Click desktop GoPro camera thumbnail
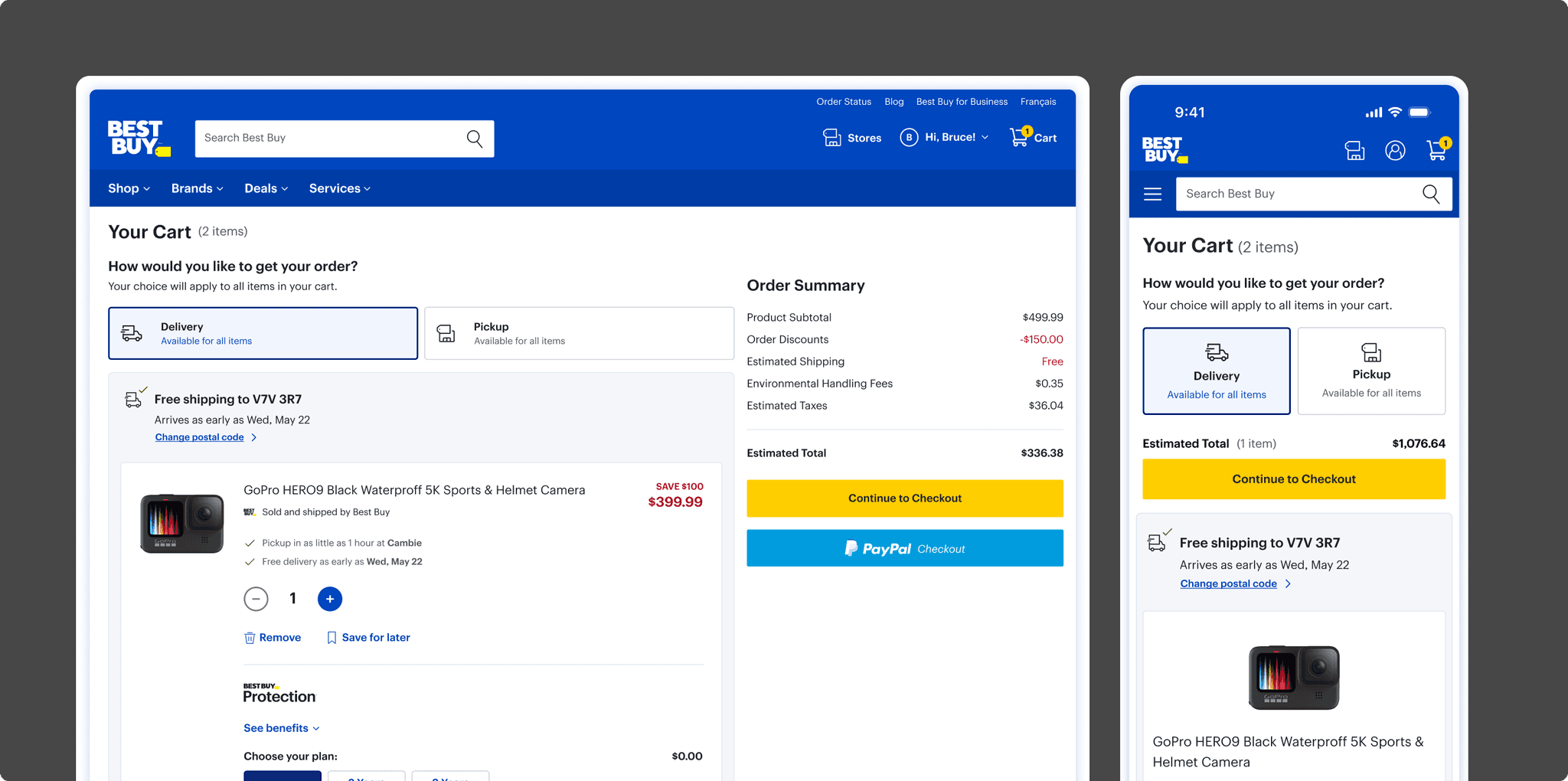Image resolution: width=1568 pixels, height=781 pixels. click(182, 524)
